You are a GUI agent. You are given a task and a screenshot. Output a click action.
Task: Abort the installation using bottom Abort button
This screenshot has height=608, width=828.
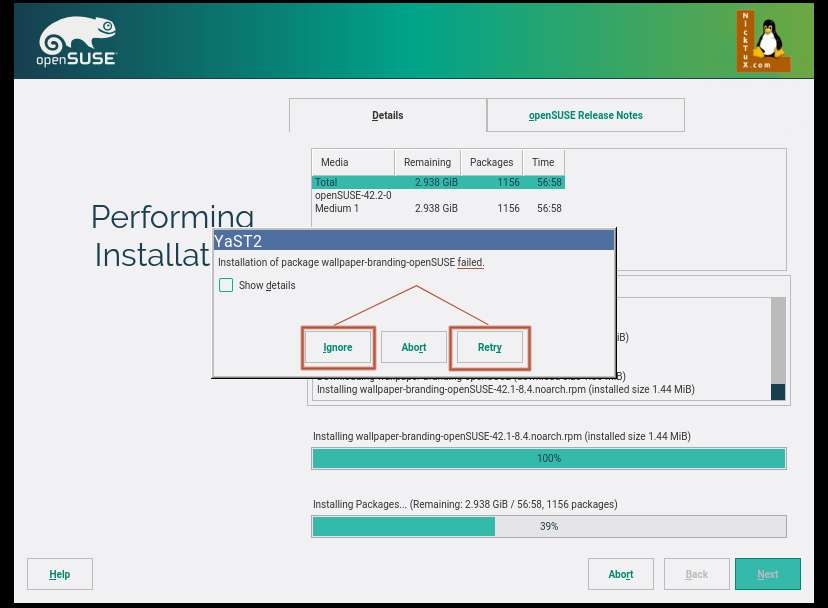point(620,574)
